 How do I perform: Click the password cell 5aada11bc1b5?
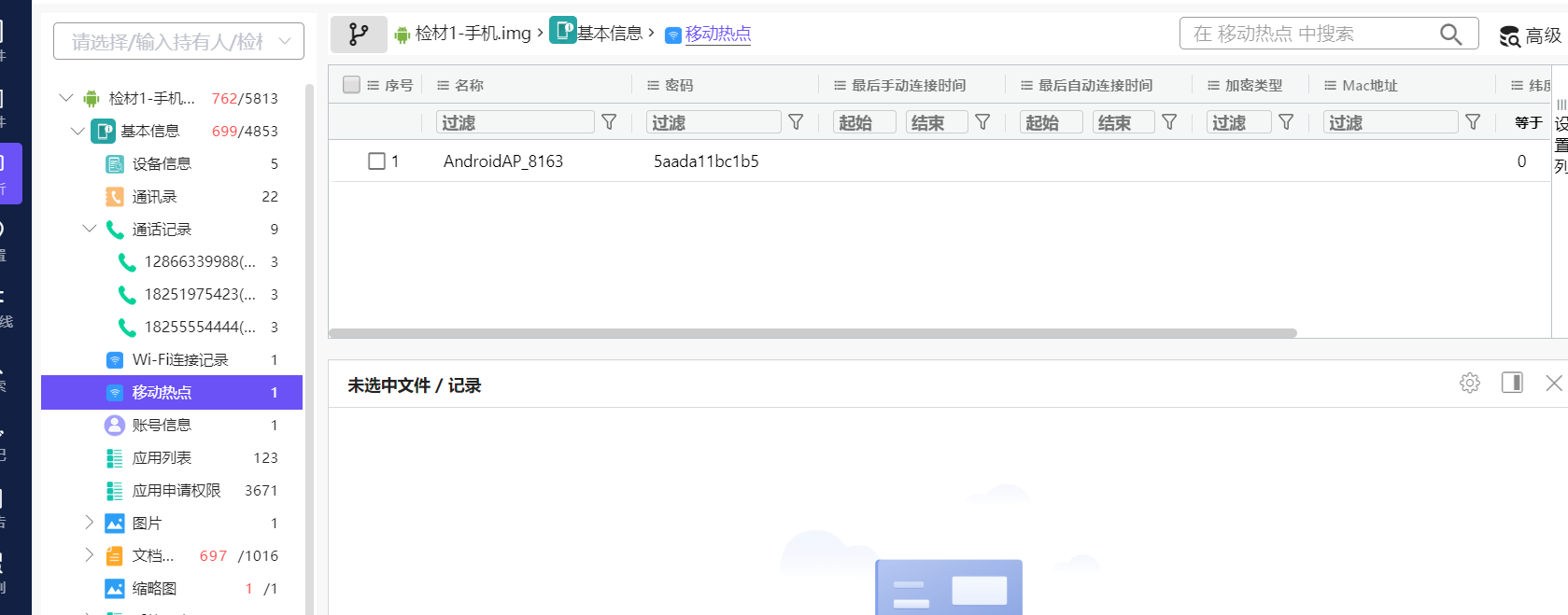(706, 161)
